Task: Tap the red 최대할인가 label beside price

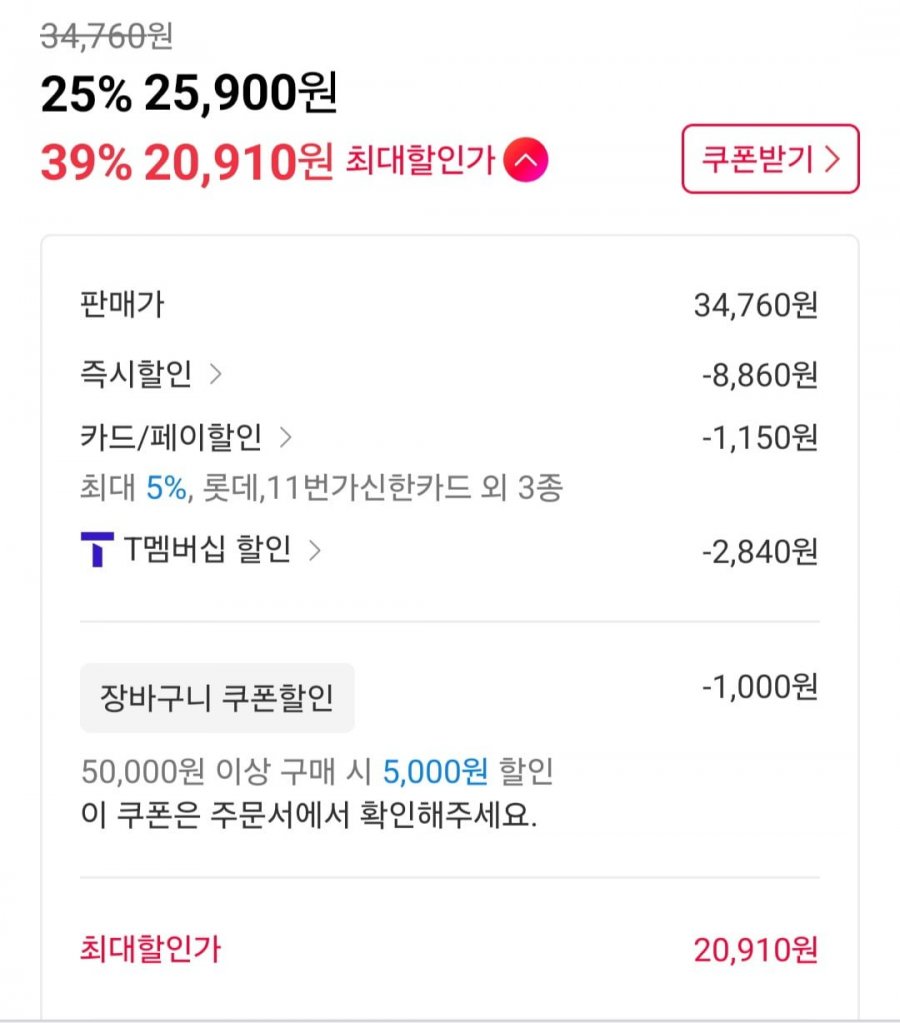Action: point(420,160)
